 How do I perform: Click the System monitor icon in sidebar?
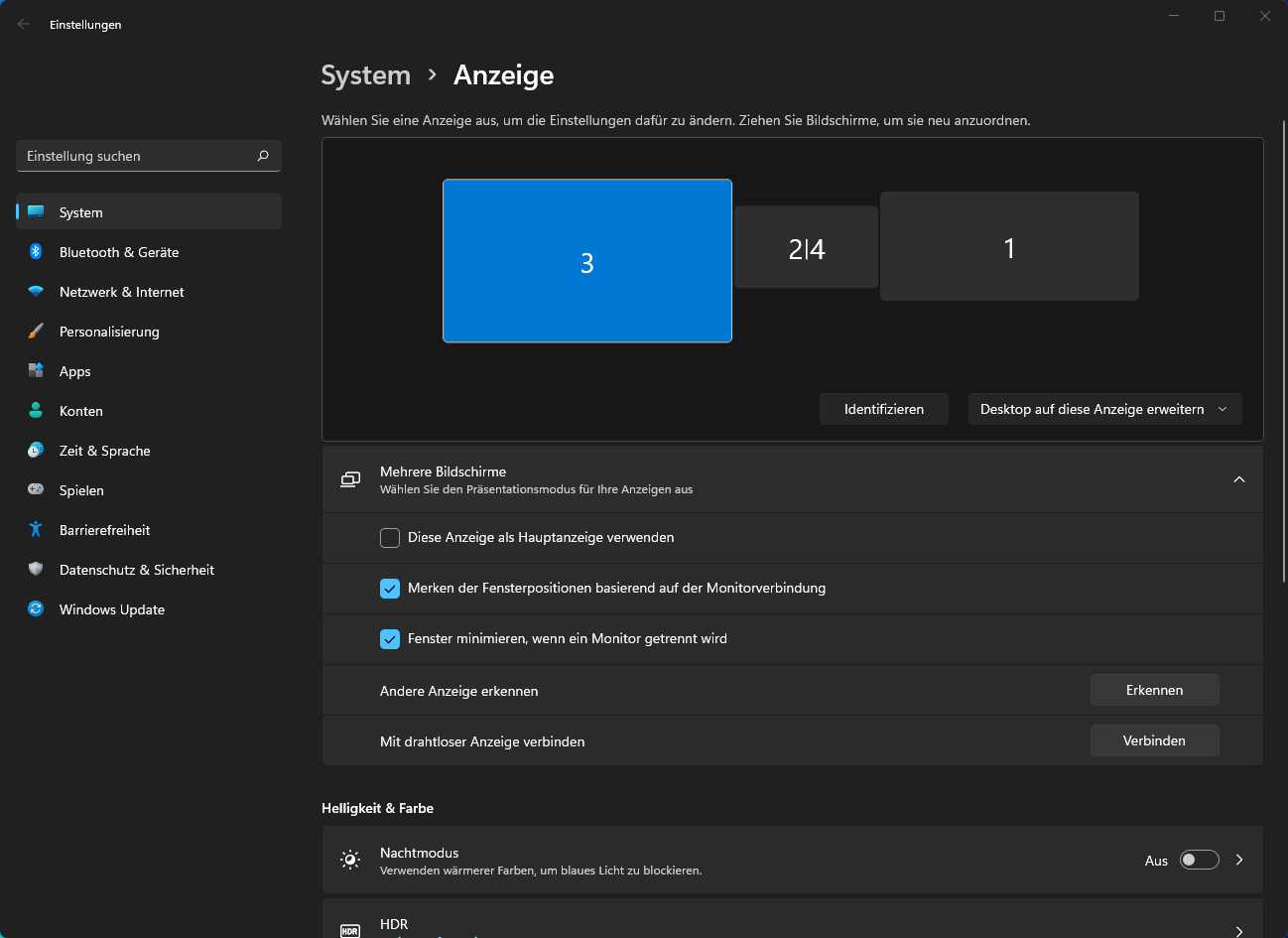(36, 211)
